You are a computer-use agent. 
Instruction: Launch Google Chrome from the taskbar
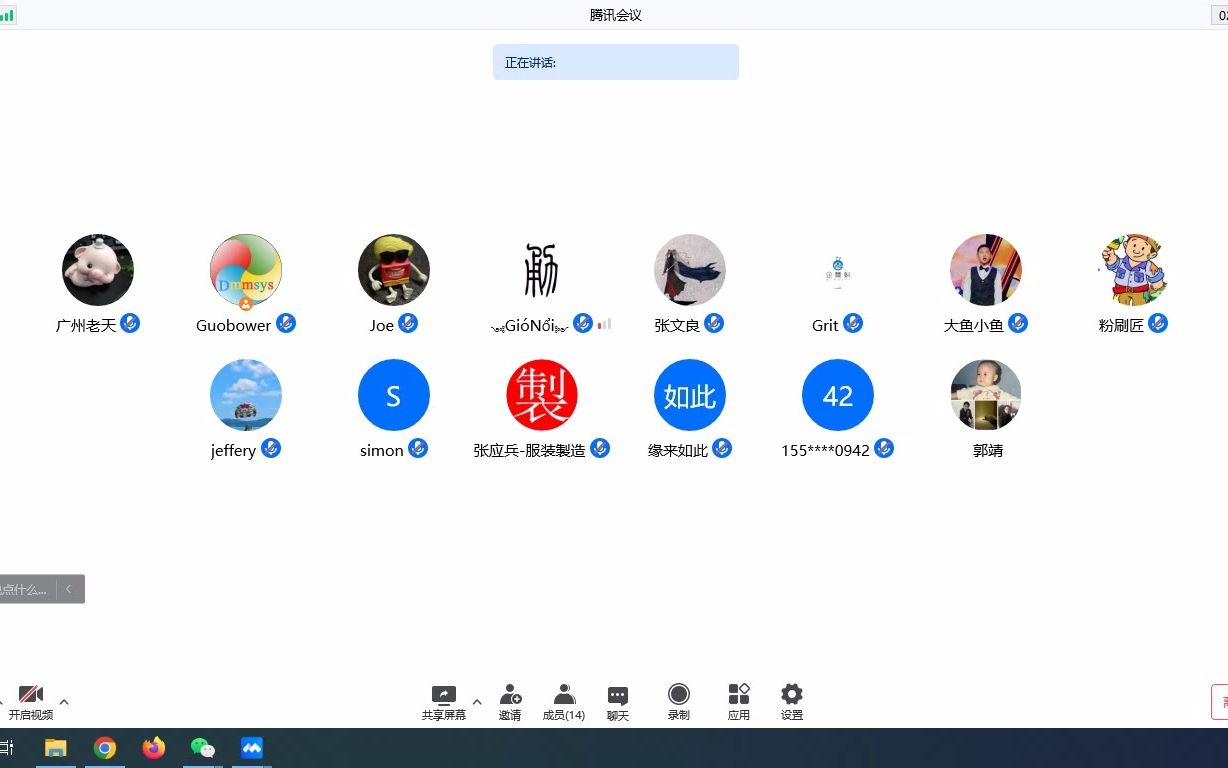coord(105,747)
